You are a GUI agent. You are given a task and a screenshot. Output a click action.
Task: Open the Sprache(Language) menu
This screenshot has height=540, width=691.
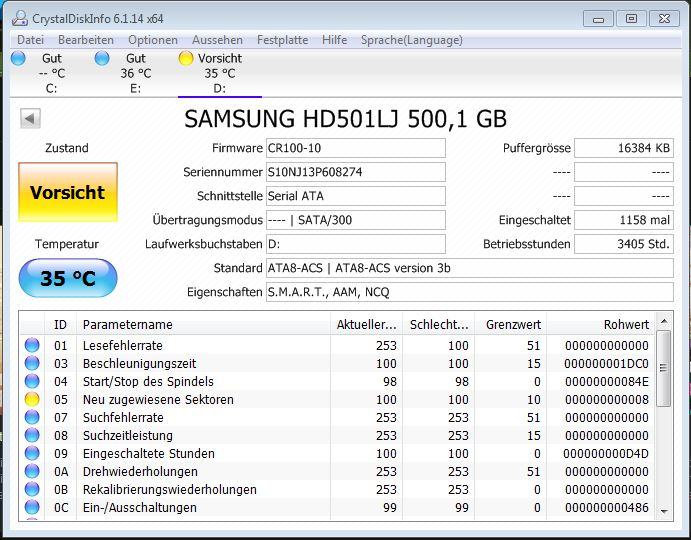[412, 40]
